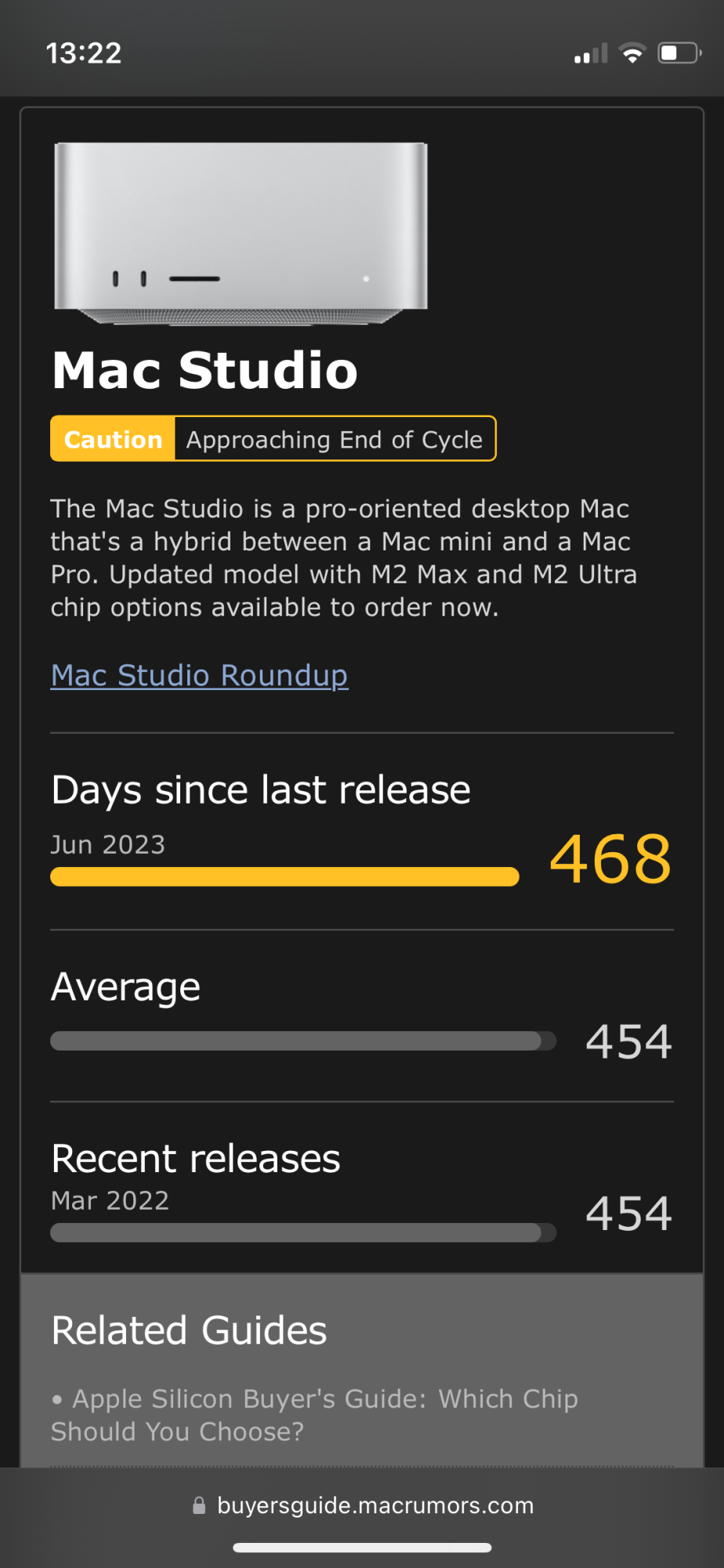This screenshot has width=724, height=1568.
Task: Tap the home indicator bar
Action: click(x=362, y=1548)
